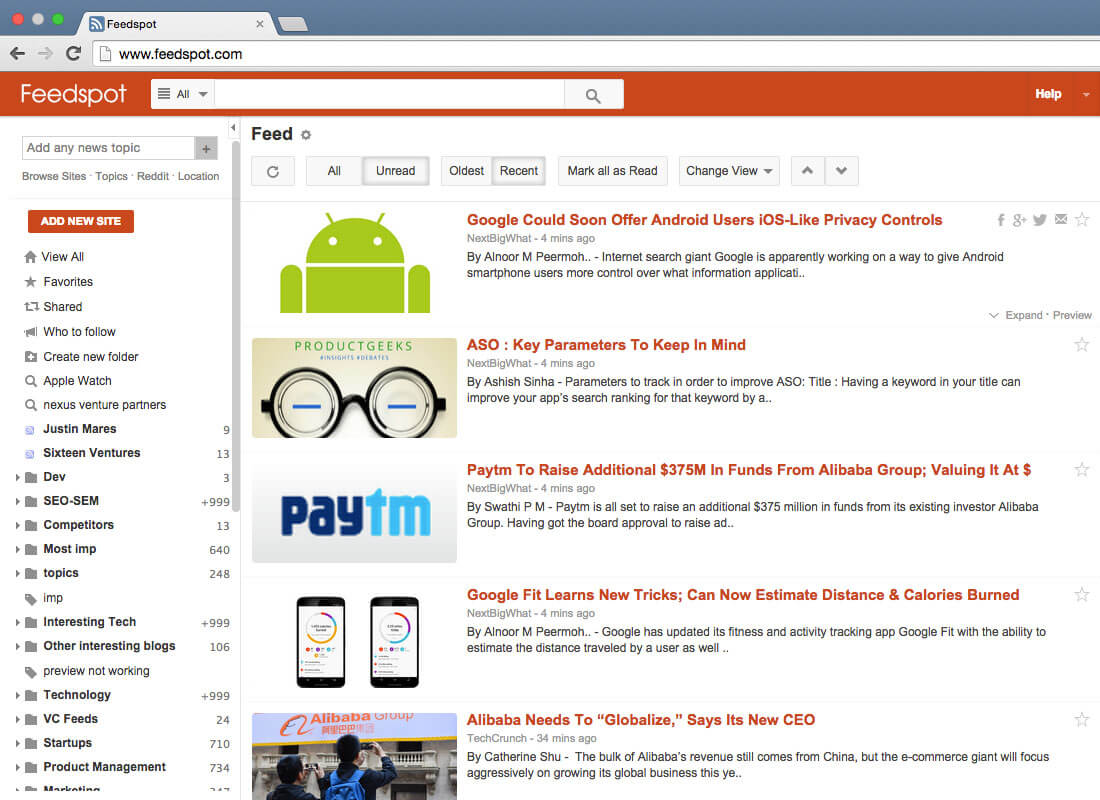Open the Google Fit article title
Viewport: 1100px width, 800px height.
pos(743,595)
